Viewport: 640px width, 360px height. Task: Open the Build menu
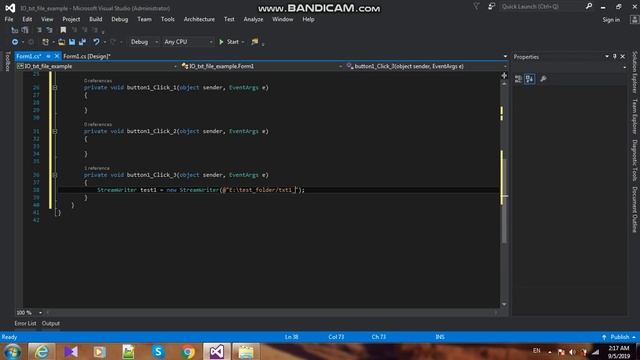point(96,19)
